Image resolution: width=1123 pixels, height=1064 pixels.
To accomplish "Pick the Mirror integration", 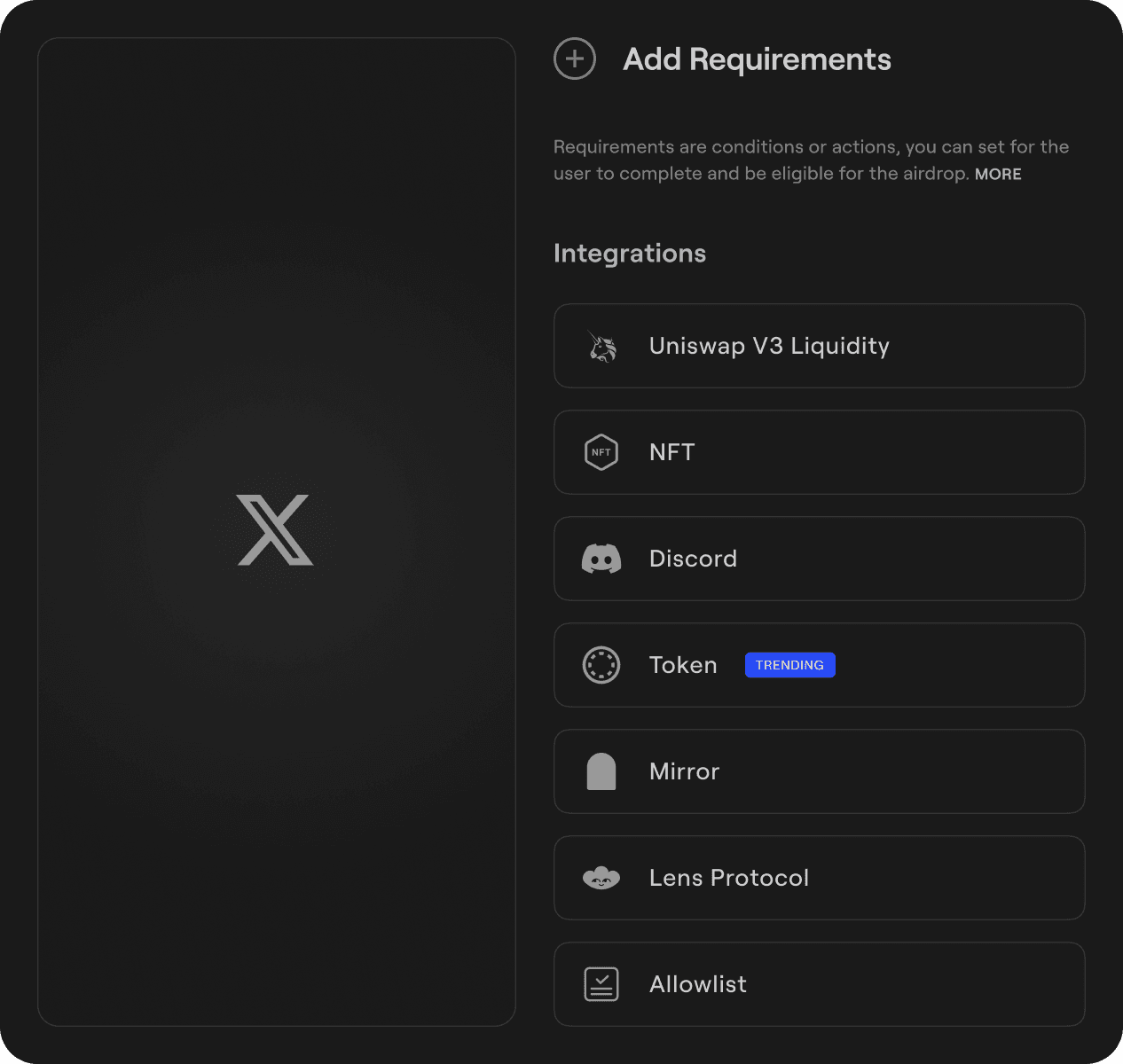I will coord(820,771).
